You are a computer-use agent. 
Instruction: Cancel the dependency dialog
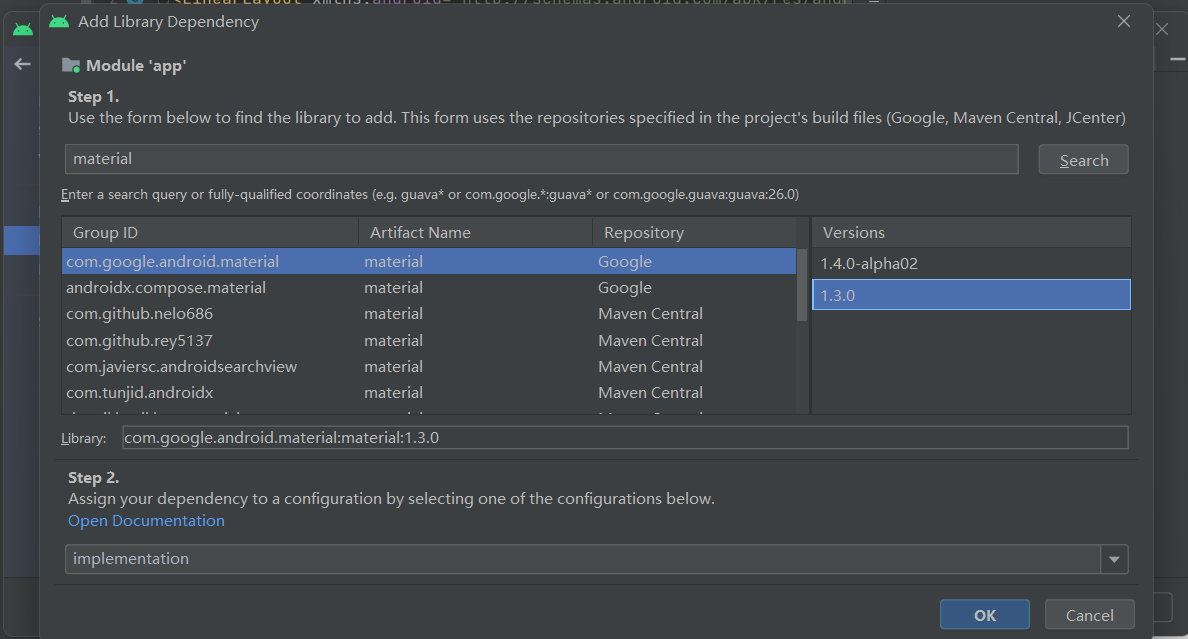coord(1089,615)
